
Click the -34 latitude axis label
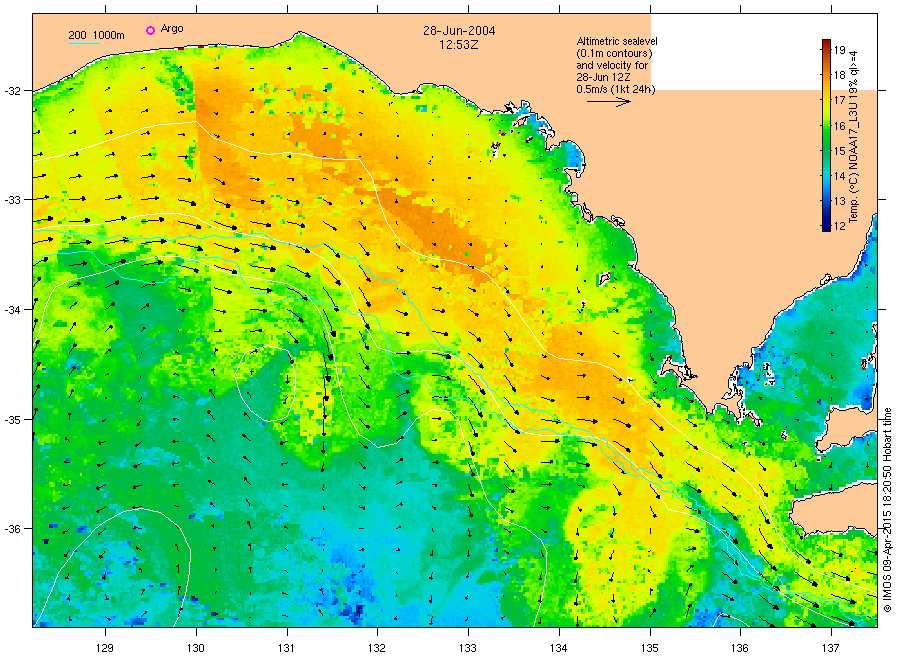[x=13, y=310]
